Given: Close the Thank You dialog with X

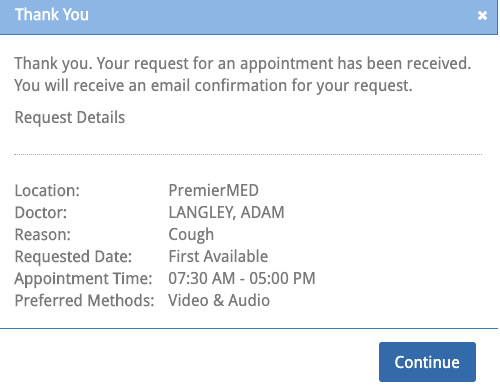Looking at the screenshot, I should (482, 15).
